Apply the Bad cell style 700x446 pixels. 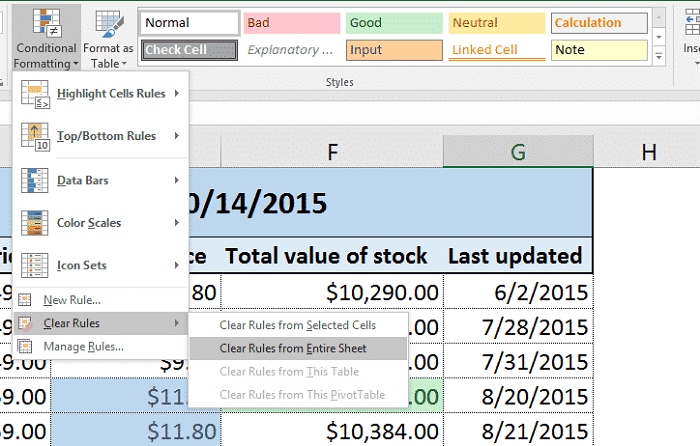[290, 23]
